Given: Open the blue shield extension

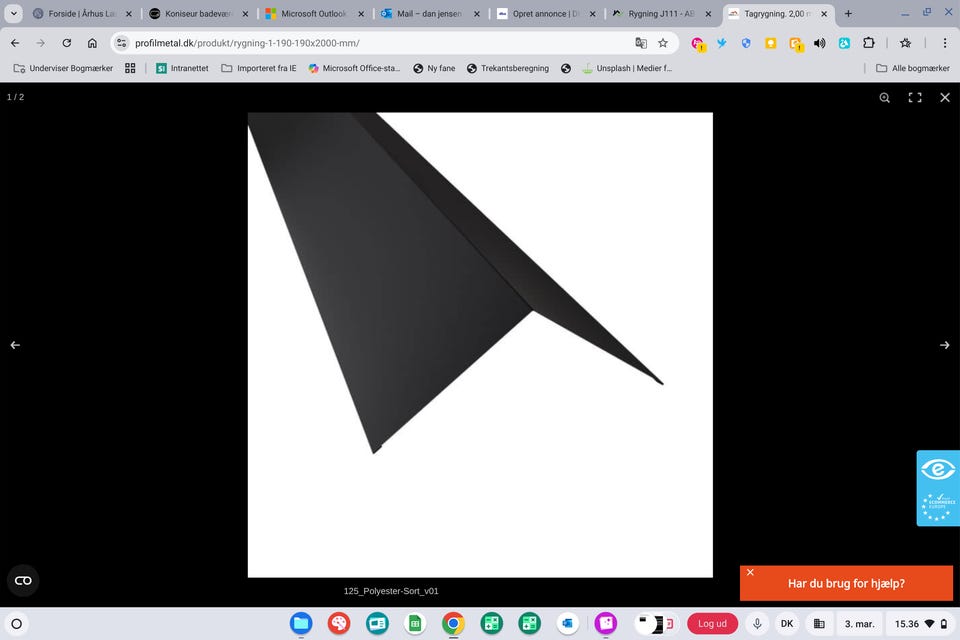Looking at the screenshot, I should (746, 43).
